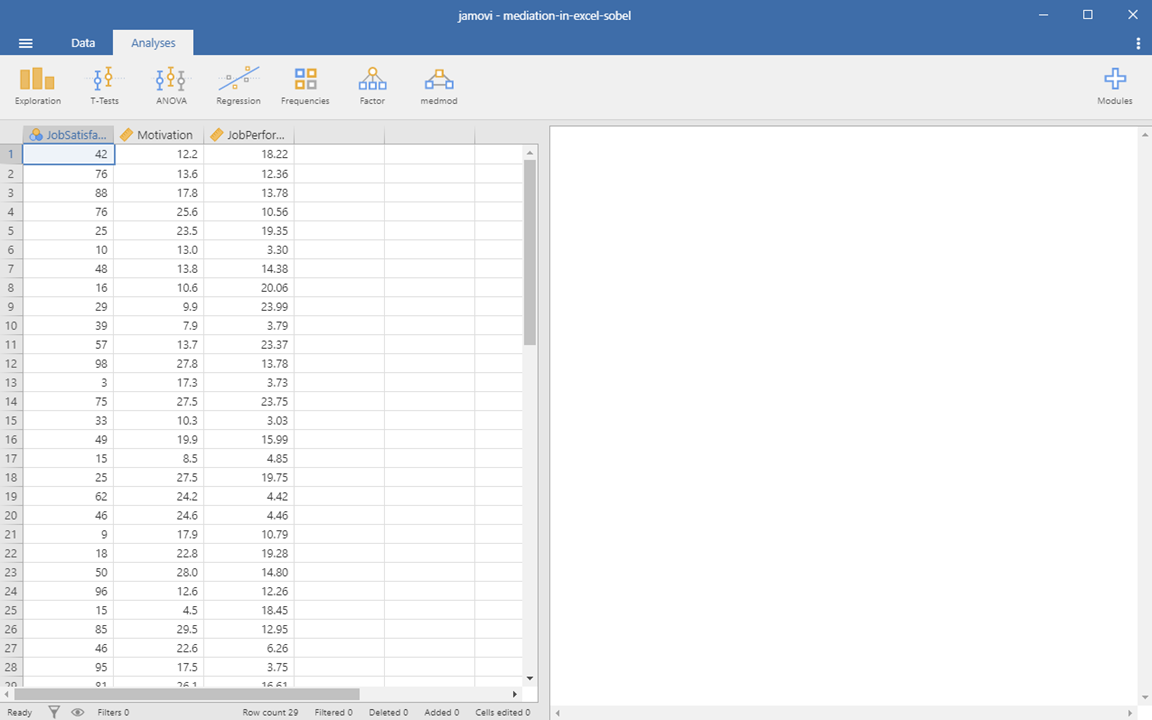Select the Motivation column header
Screen dimensions: 1152x720
(158, 135)
